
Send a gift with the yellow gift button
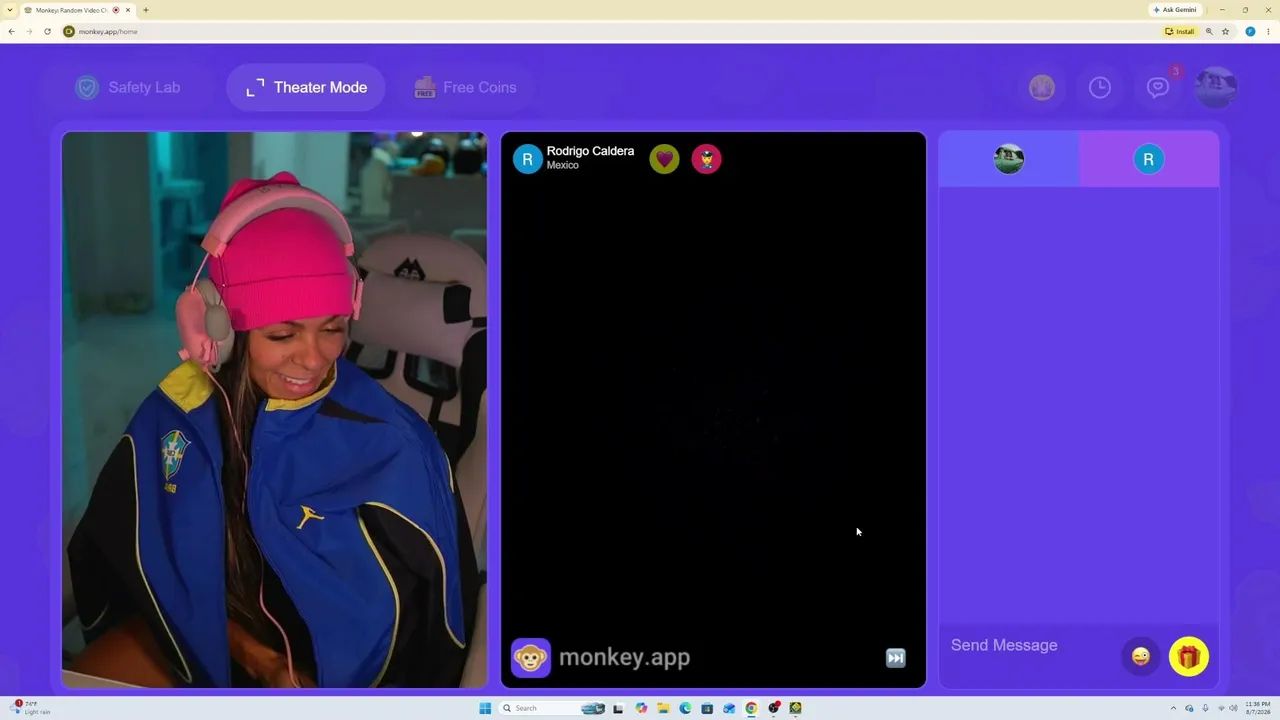pos(1188,657)
